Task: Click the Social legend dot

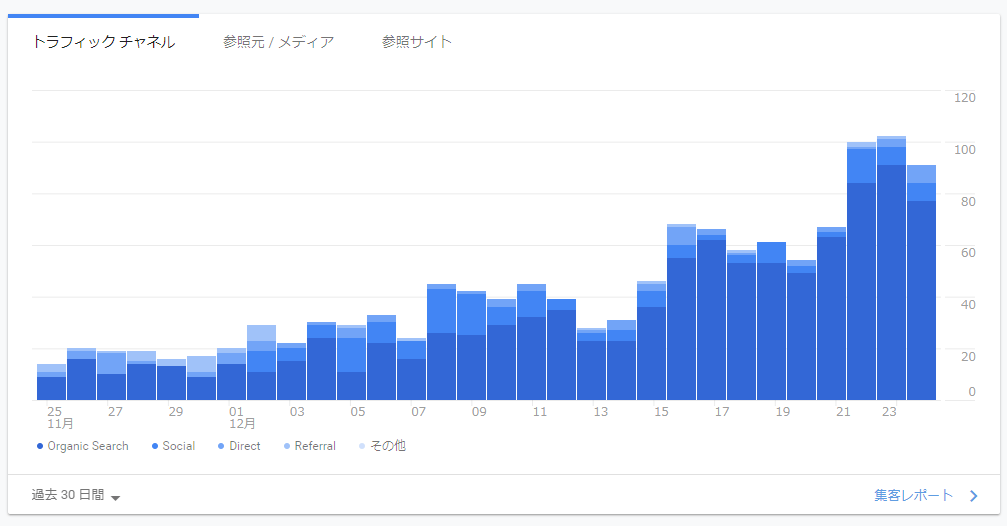Action: click(155, 446)
